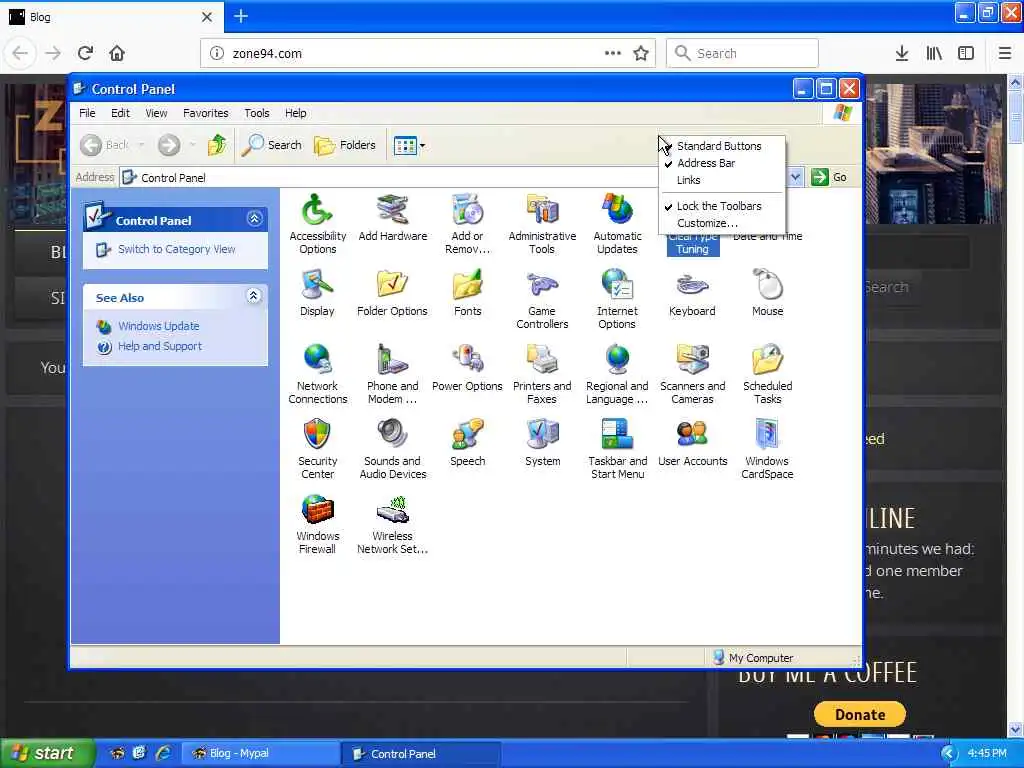The width and height of the screenshot is (1024, 768).
Task: Open the Add Hardware applet
Action: (x=392, y=217)
